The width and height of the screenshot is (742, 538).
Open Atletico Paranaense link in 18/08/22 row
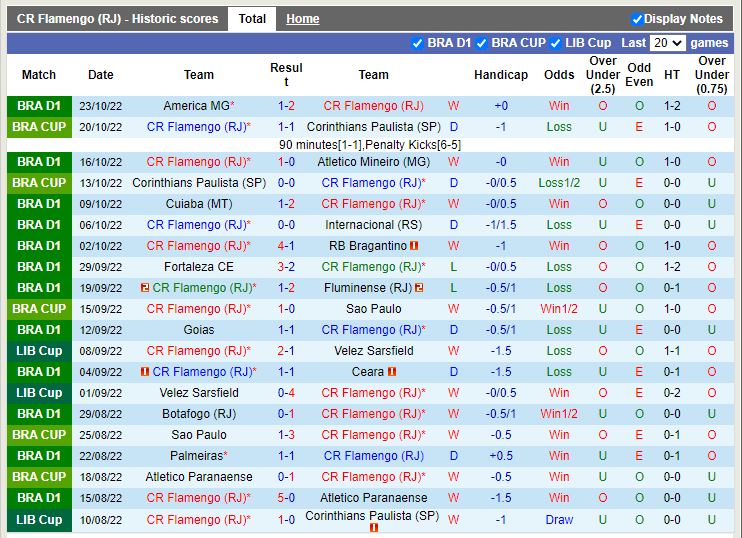pos(199,477)
